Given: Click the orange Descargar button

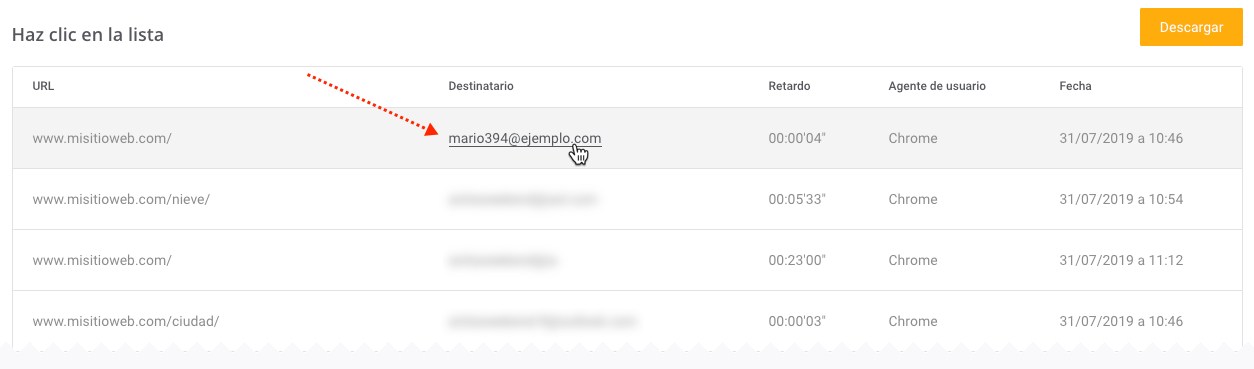Looking at the screenshot, I should point(1191,27).
